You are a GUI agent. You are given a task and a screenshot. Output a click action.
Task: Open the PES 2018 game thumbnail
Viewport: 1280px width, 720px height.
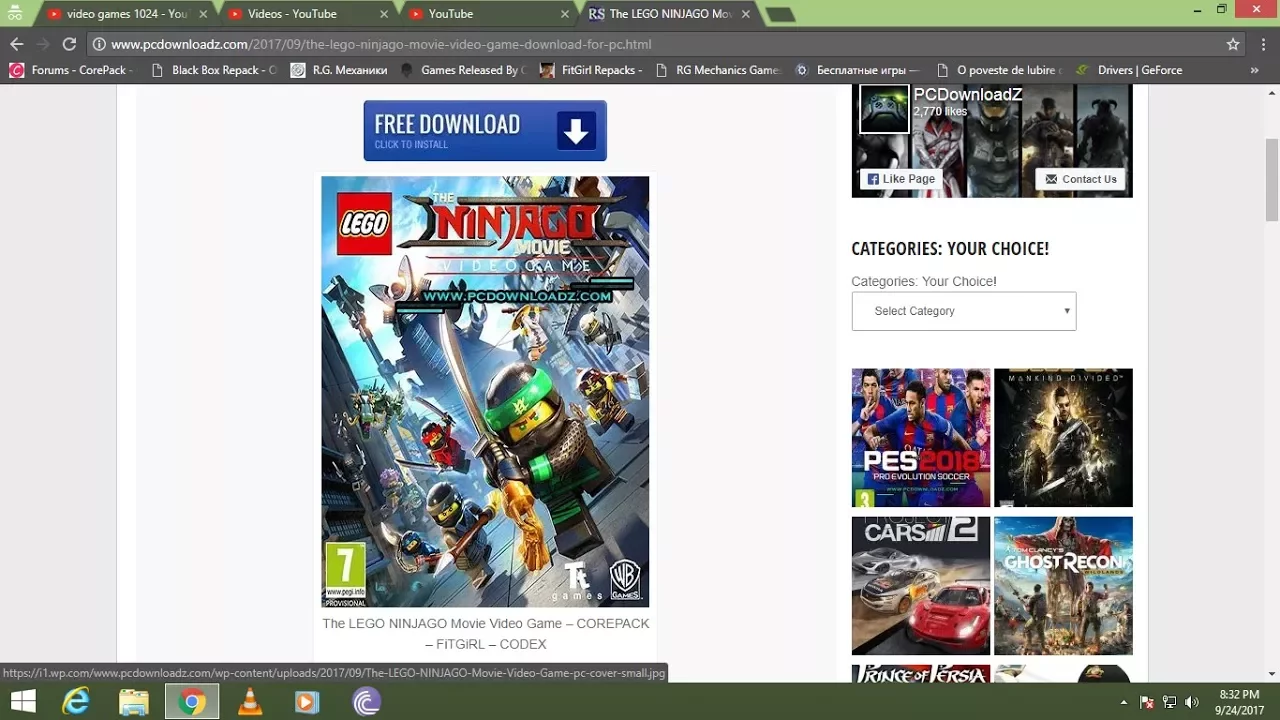pos(921,438)
